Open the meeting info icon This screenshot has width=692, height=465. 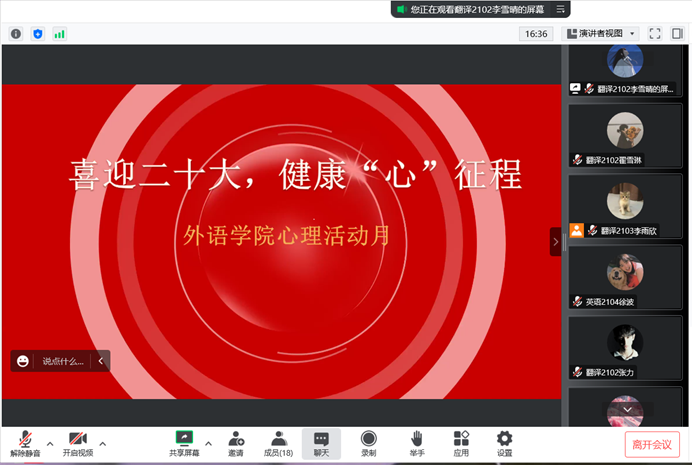(x=16, y=33)
